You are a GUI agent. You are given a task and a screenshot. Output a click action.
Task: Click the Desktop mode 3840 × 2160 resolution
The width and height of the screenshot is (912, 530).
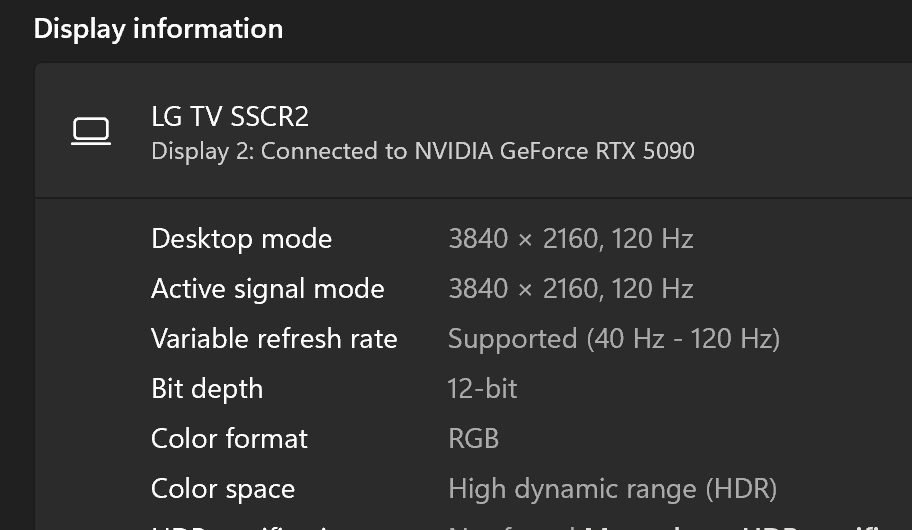click(x=521, y=239)
